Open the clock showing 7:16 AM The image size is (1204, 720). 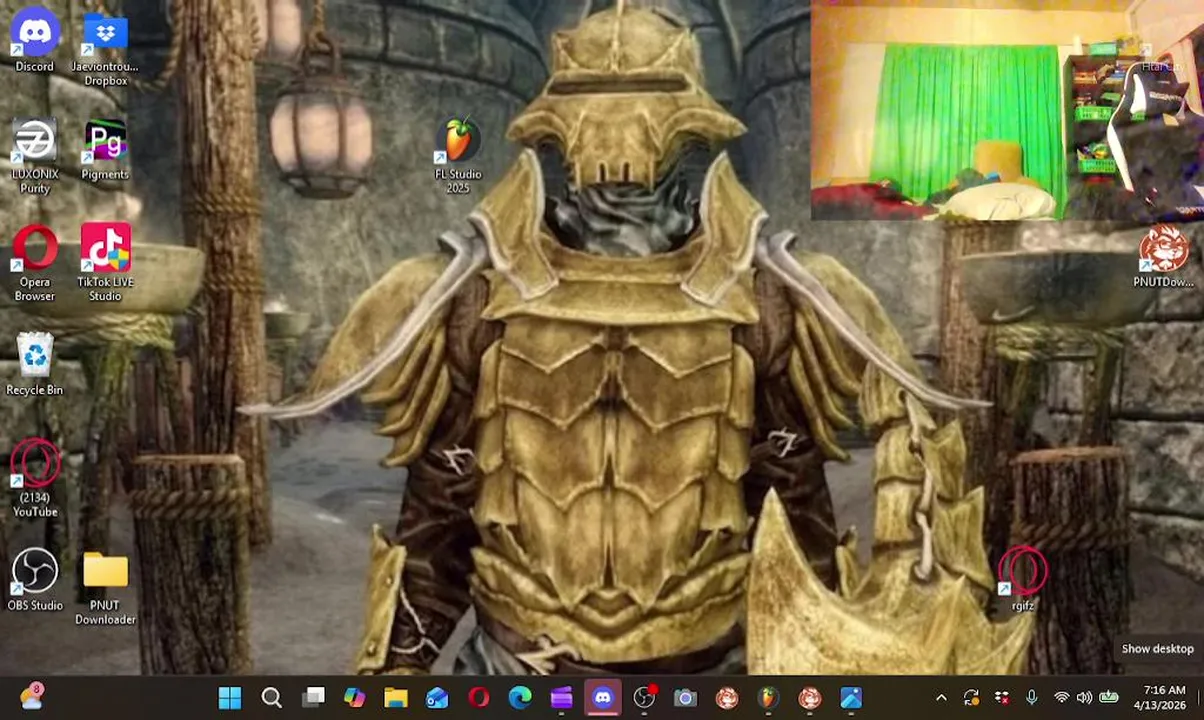[x=1162, y=697]
